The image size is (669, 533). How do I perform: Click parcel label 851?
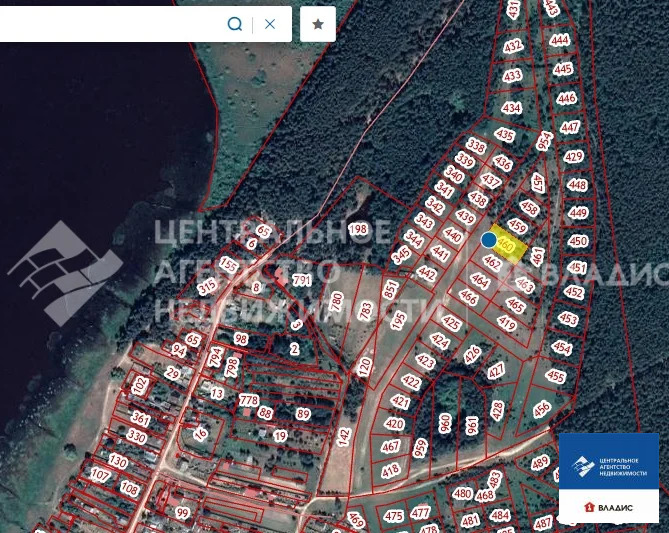(390, 289)
